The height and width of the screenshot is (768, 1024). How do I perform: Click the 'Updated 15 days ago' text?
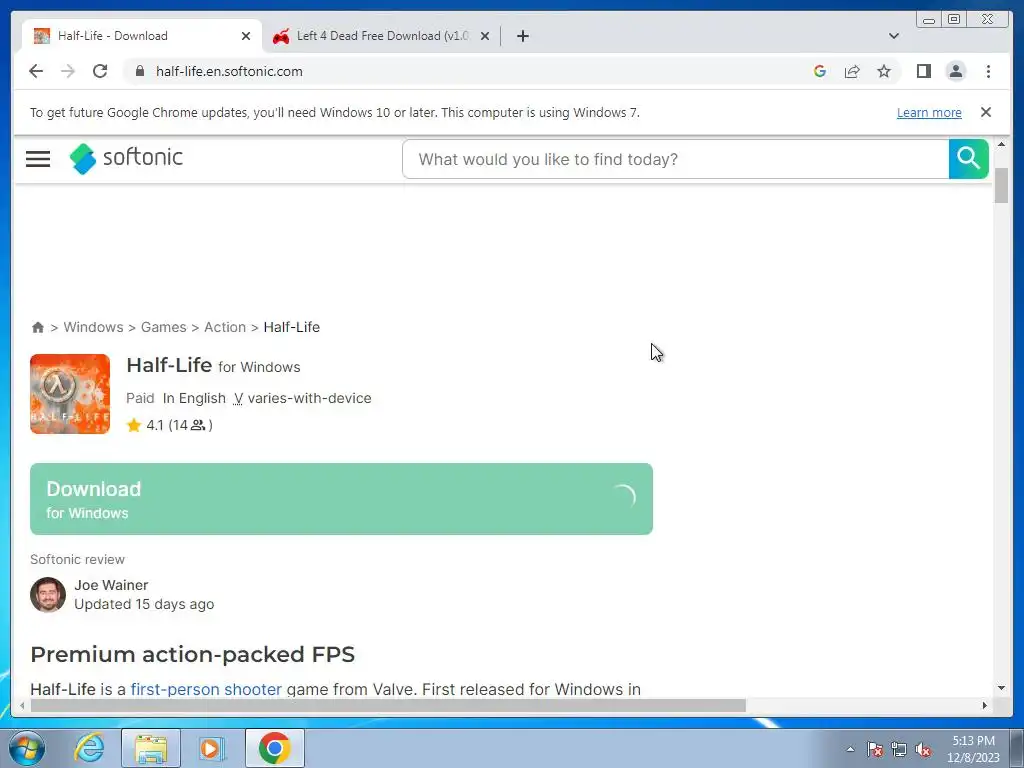[144, 604]
